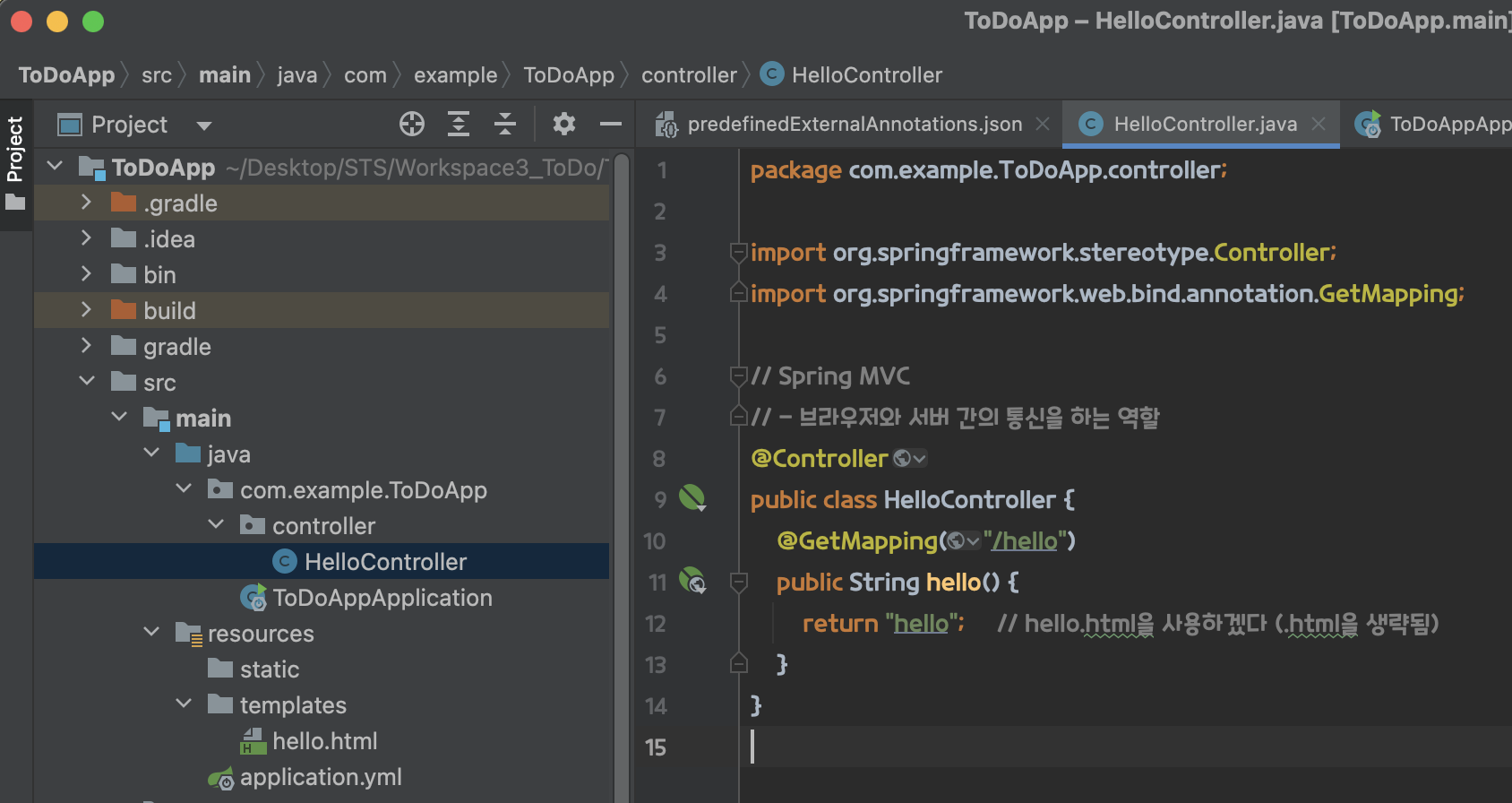Collapse the src folder
This screenshot has width=1512, height=803.
click(87, 381)
